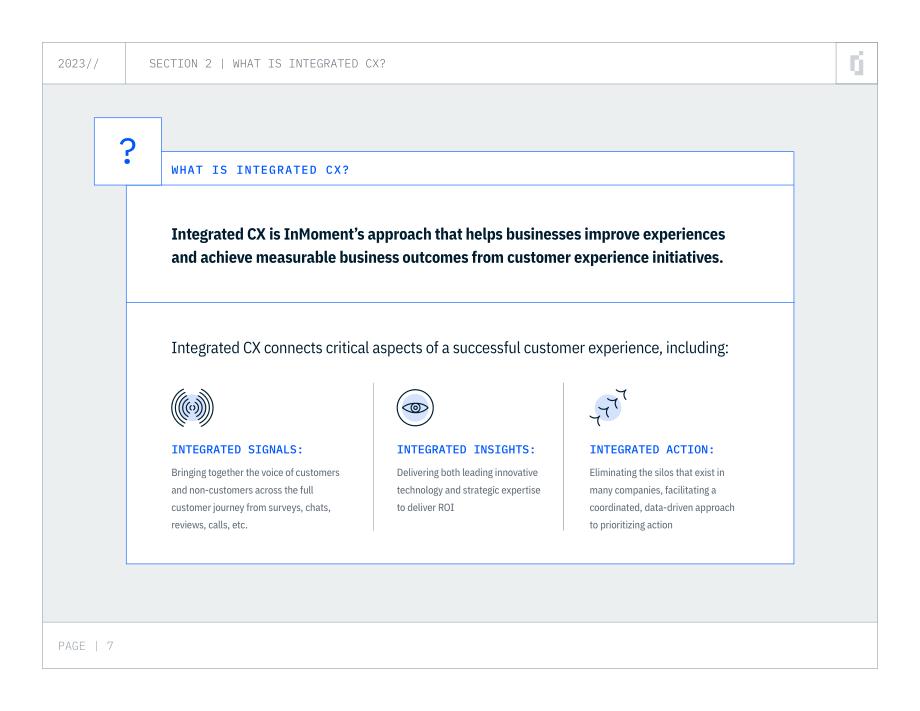Click the 'to prioritizing action' line

coord(631,525)
